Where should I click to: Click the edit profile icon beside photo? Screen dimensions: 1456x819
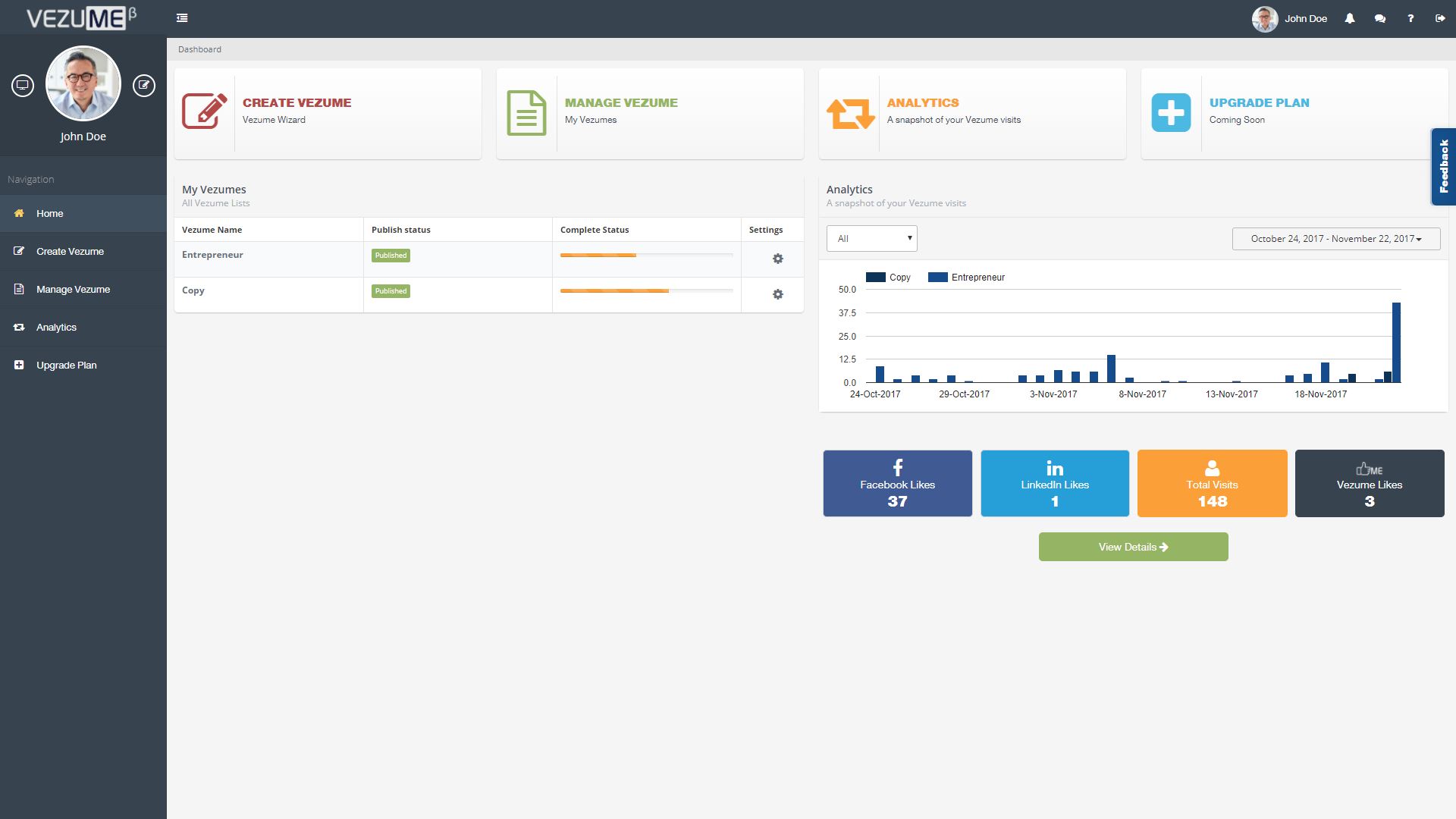144,86
